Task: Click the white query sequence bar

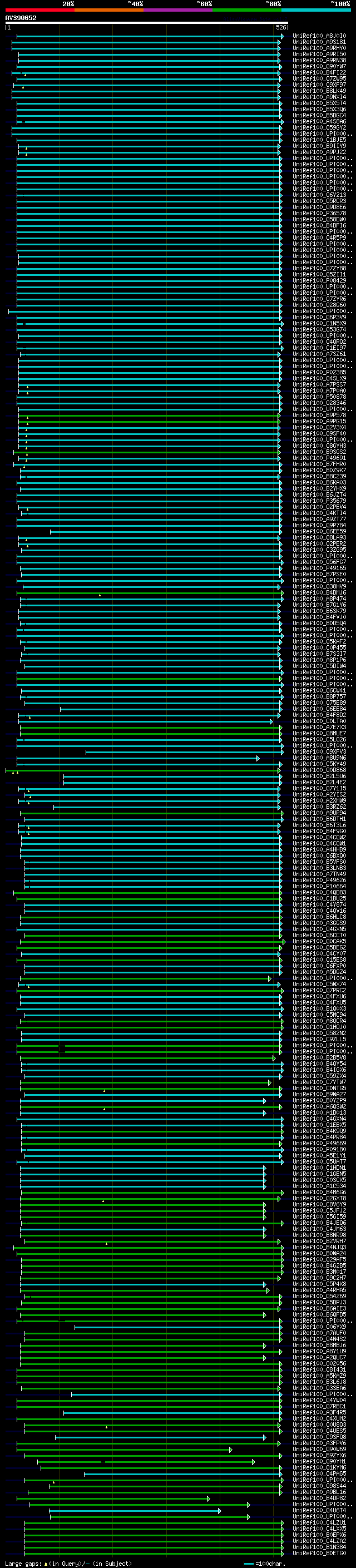Action: [x=147, y=22]
